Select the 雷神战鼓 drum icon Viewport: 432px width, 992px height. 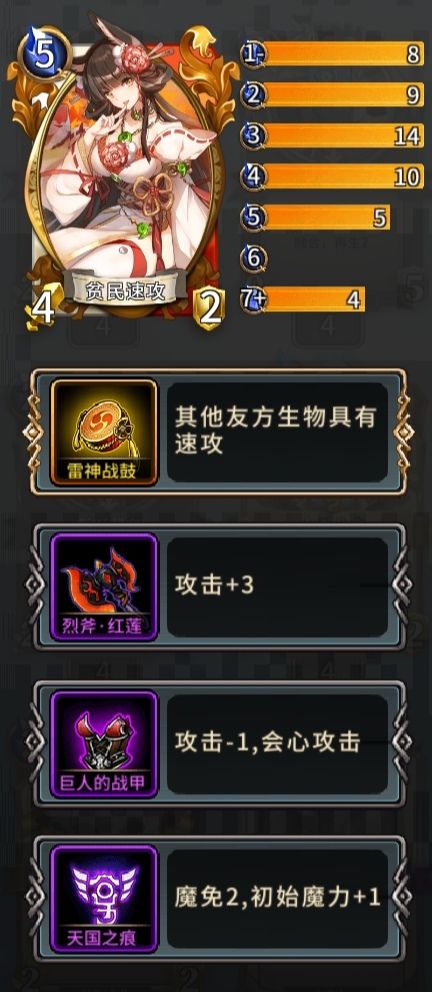click(x=104, y=432)
